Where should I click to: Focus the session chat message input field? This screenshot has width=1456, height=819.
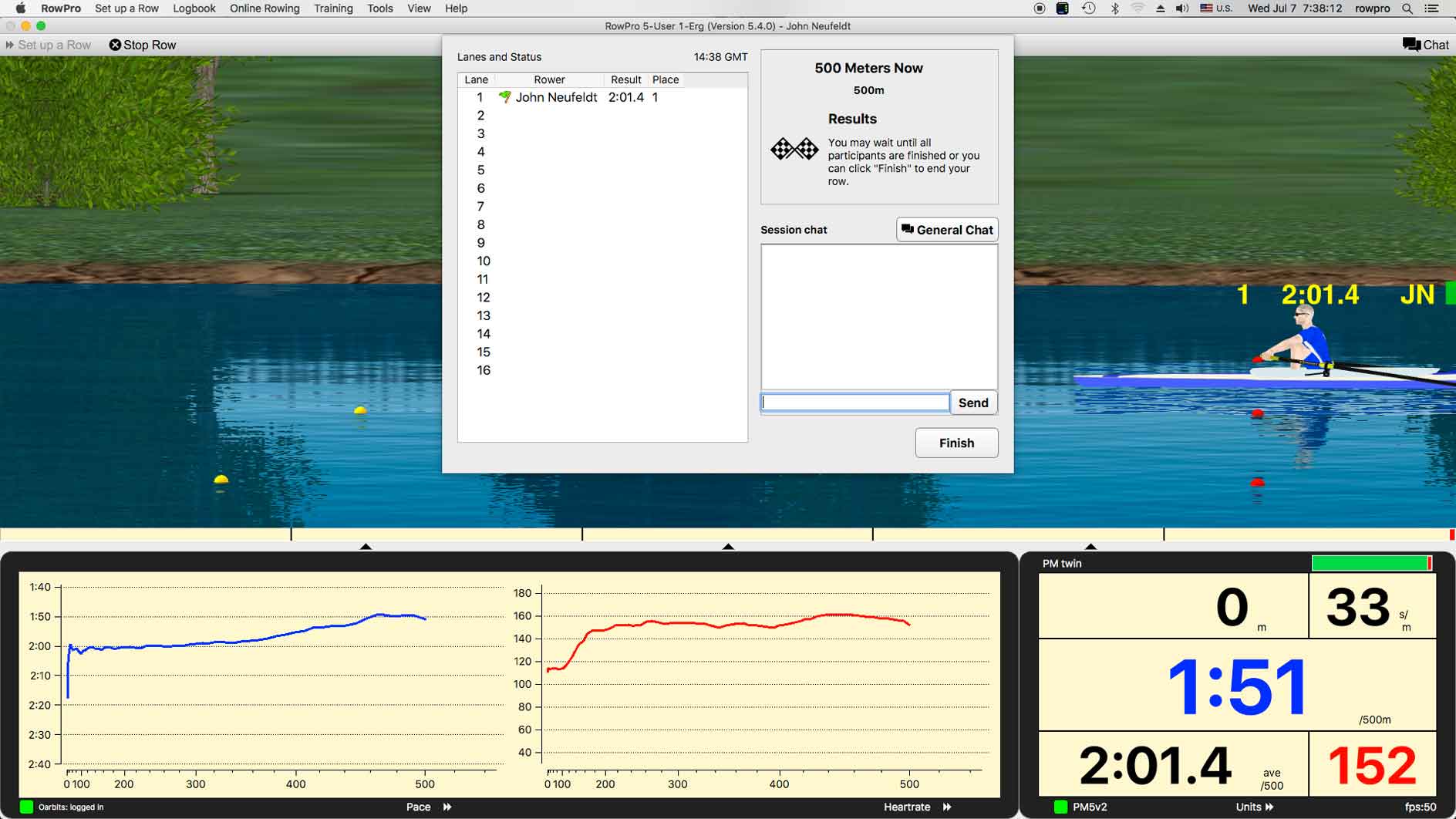tap(855, 403)
